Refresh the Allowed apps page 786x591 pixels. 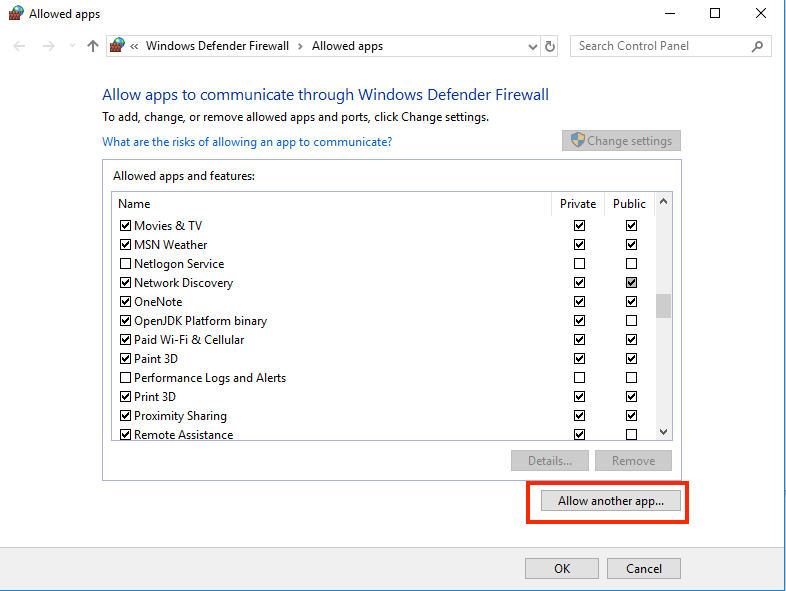pos(550,47)
